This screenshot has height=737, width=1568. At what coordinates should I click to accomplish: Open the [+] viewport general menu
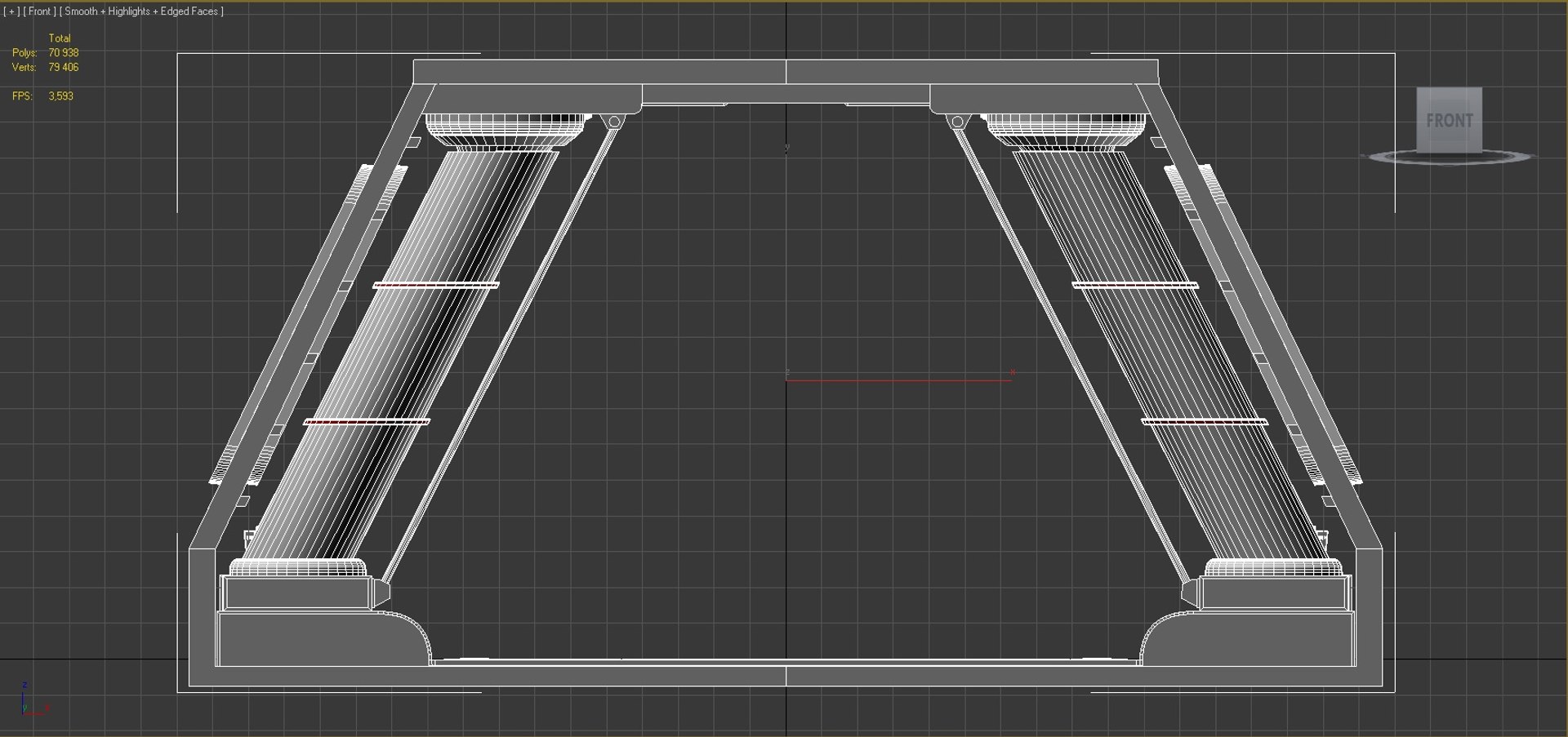[11, 11]
